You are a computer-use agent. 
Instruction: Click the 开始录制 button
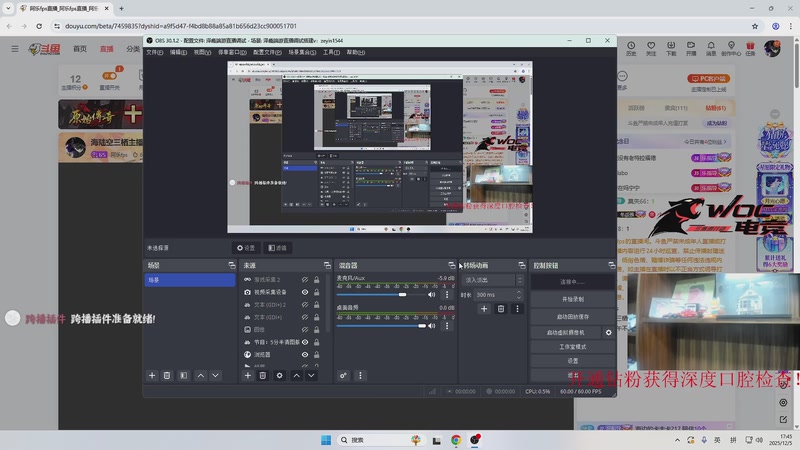tap(572, 299)
